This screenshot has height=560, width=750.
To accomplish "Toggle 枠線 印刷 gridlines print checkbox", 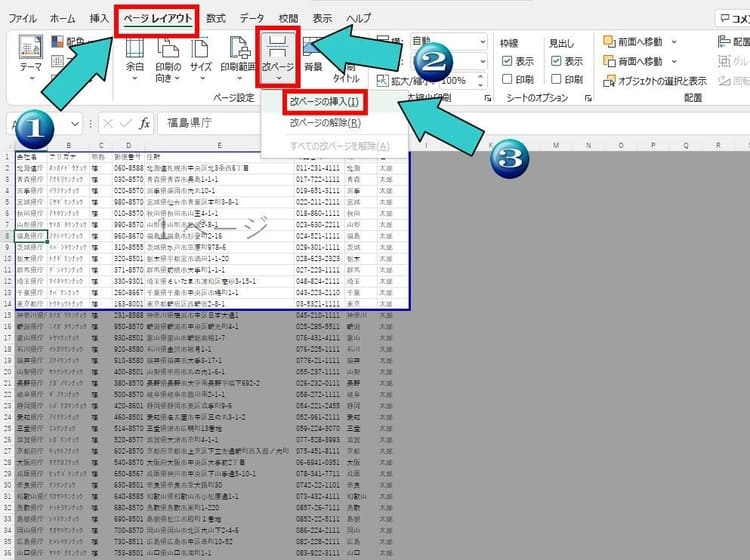I will click(x=507, y=79).
